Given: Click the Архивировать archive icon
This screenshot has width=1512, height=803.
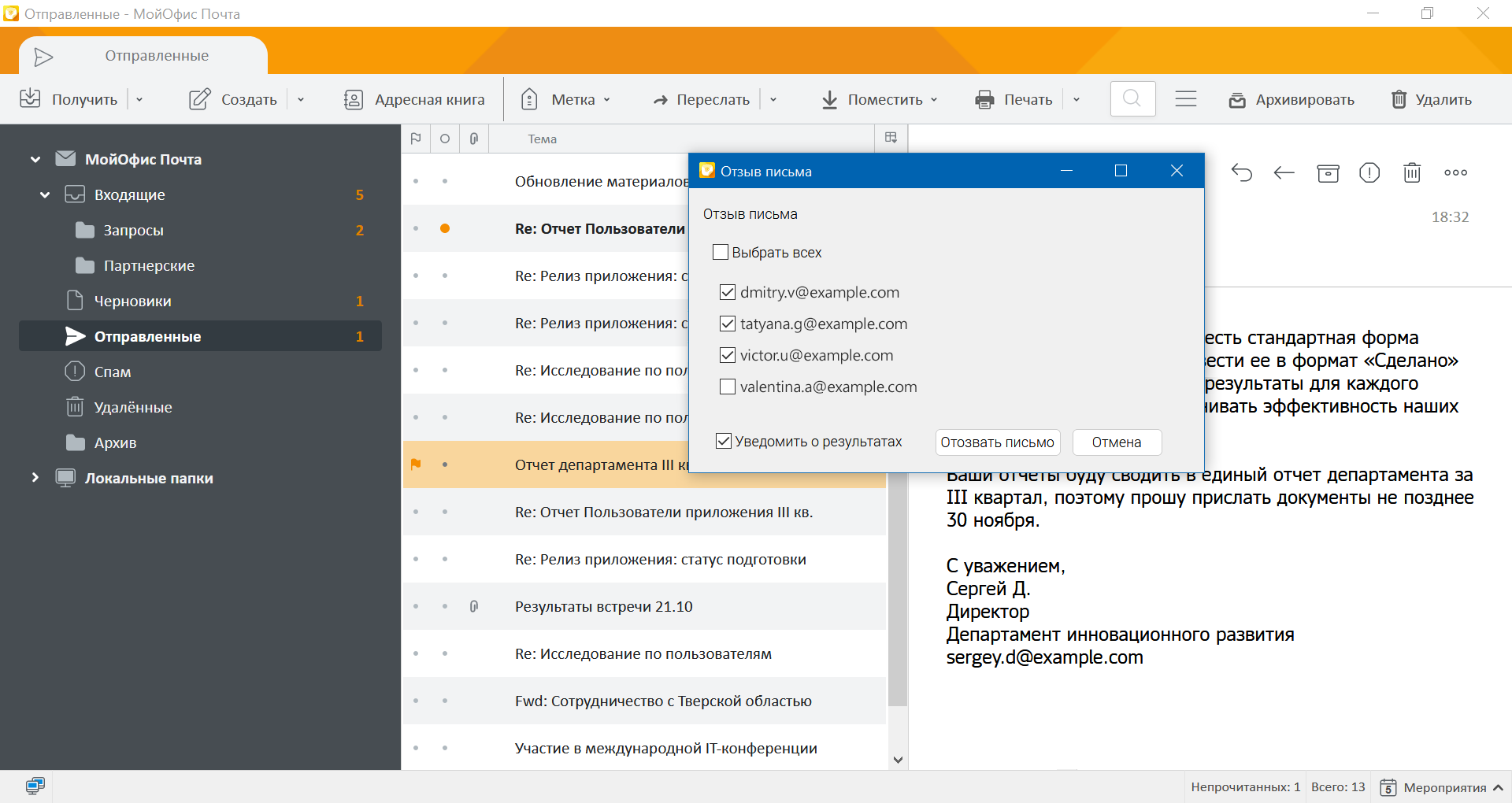Looking at the screenshot, I should [x=1237, y=100].
